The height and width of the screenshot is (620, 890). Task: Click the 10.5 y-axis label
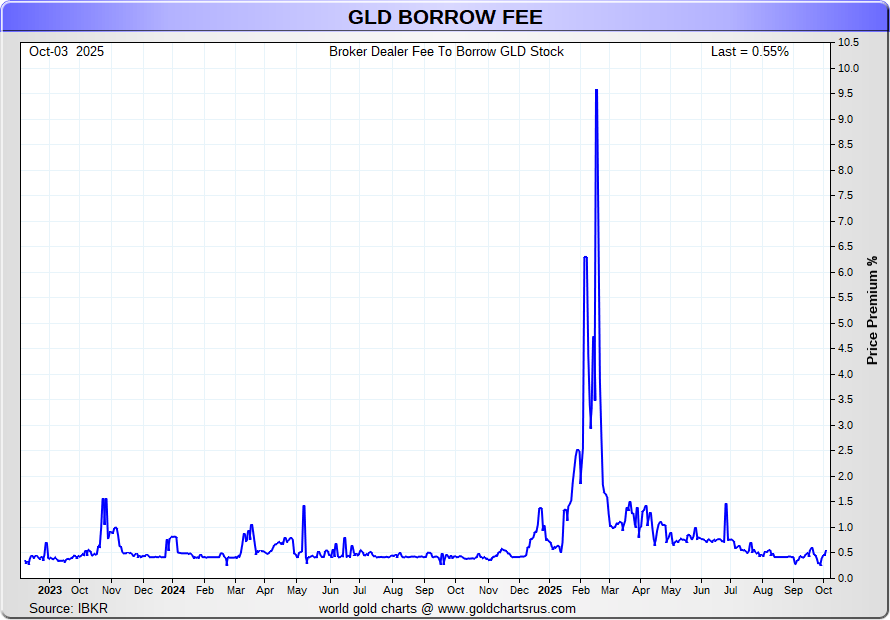coord(847,43)
